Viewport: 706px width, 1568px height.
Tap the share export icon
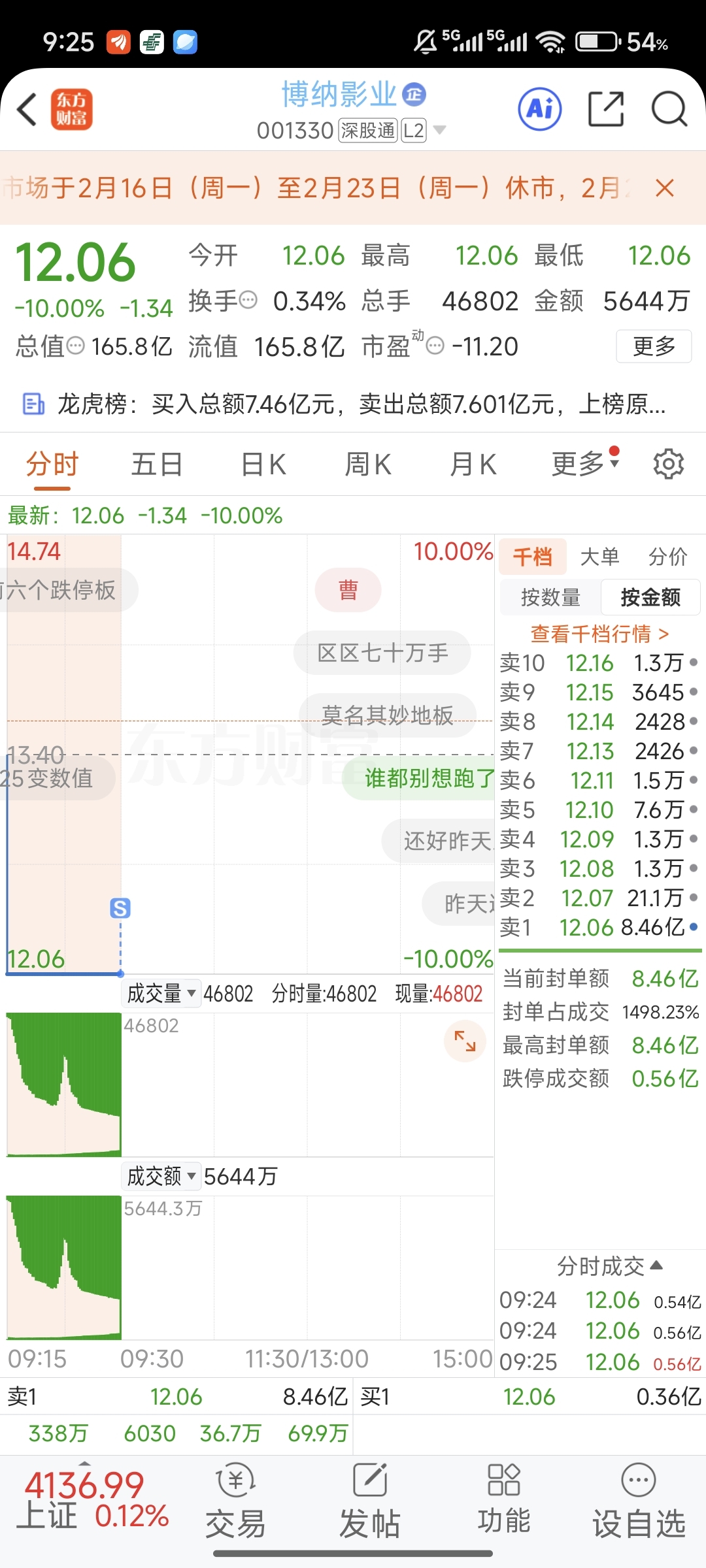click(x=606, y=109)
